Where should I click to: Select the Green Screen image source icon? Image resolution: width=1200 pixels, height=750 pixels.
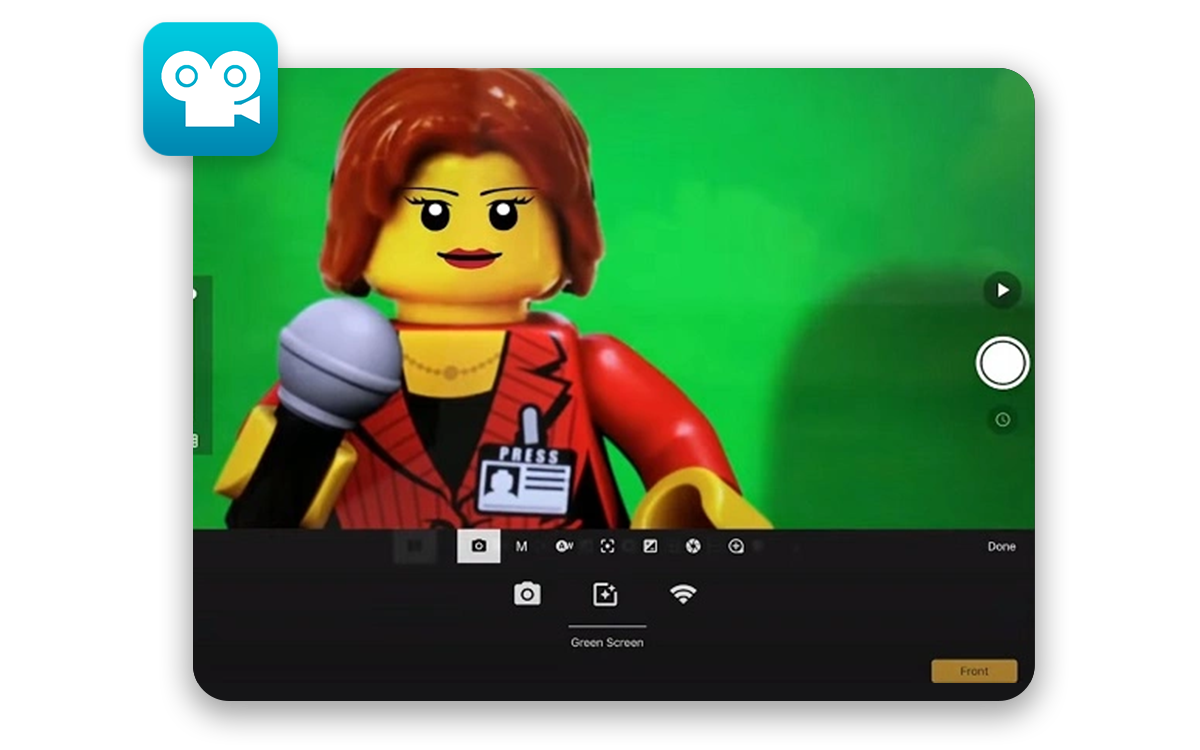(x=605, y=594)
